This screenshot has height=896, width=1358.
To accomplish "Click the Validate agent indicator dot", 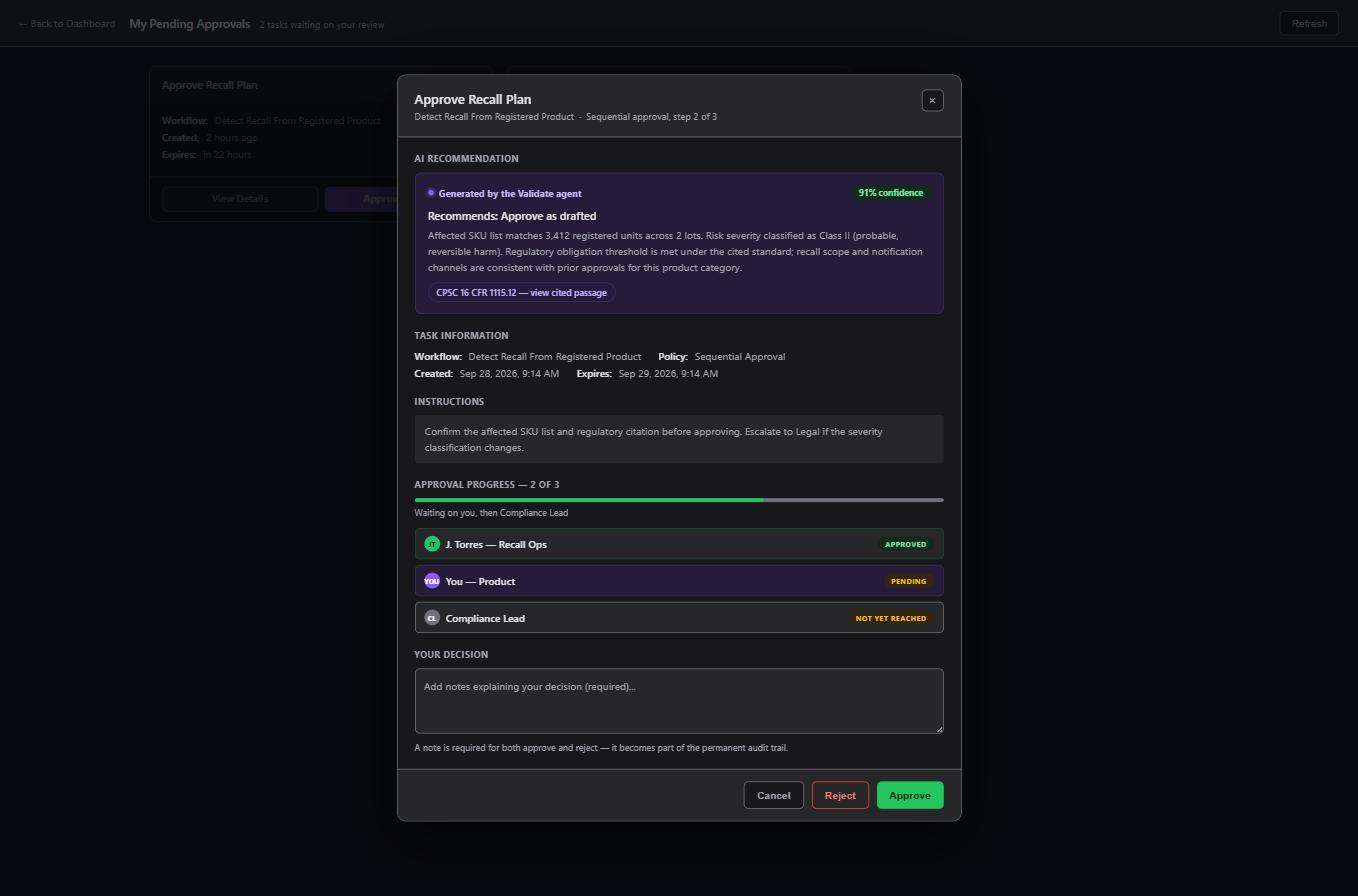I will click(431, 193).
